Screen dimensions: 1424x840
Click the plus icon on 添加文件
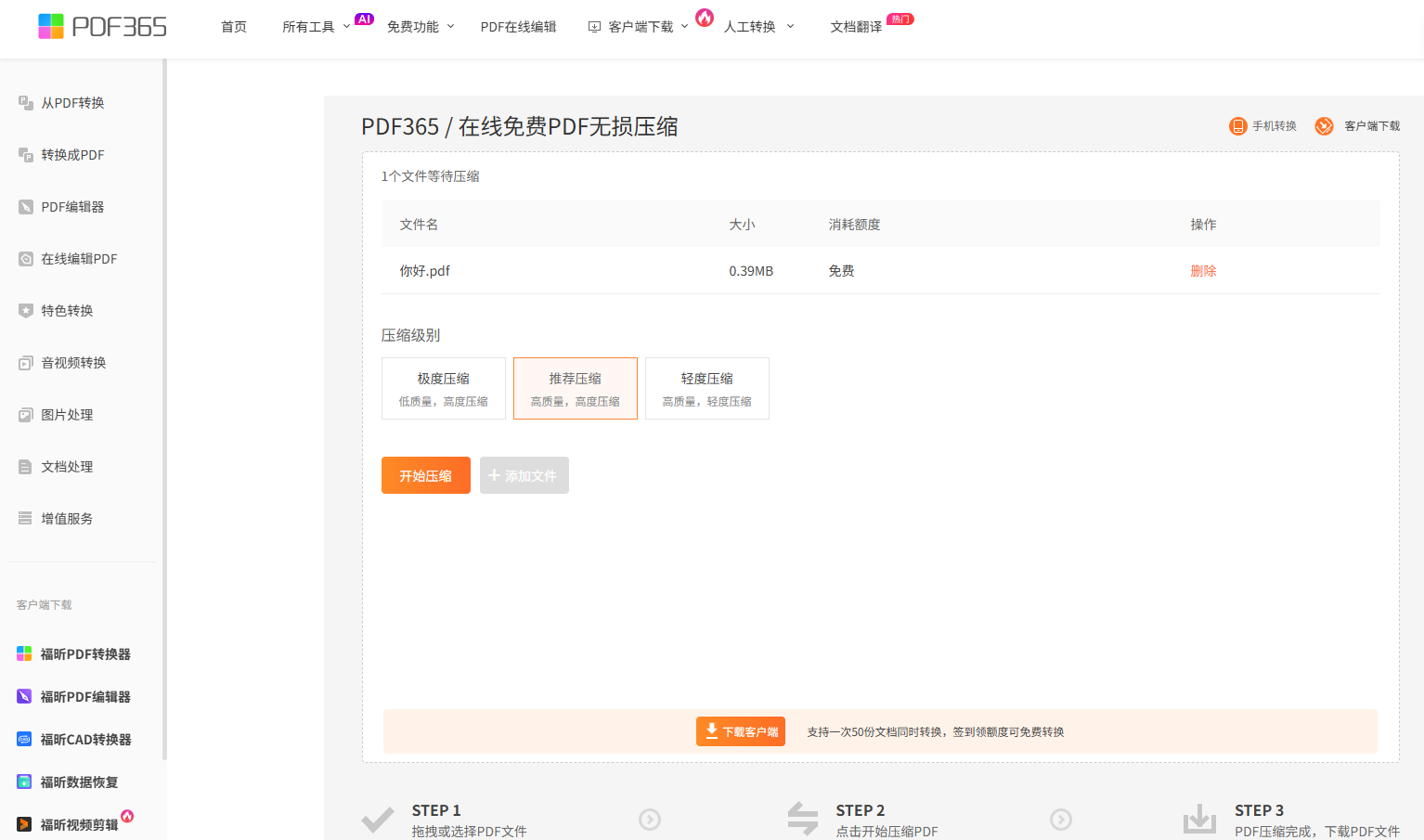click(494, 475)
